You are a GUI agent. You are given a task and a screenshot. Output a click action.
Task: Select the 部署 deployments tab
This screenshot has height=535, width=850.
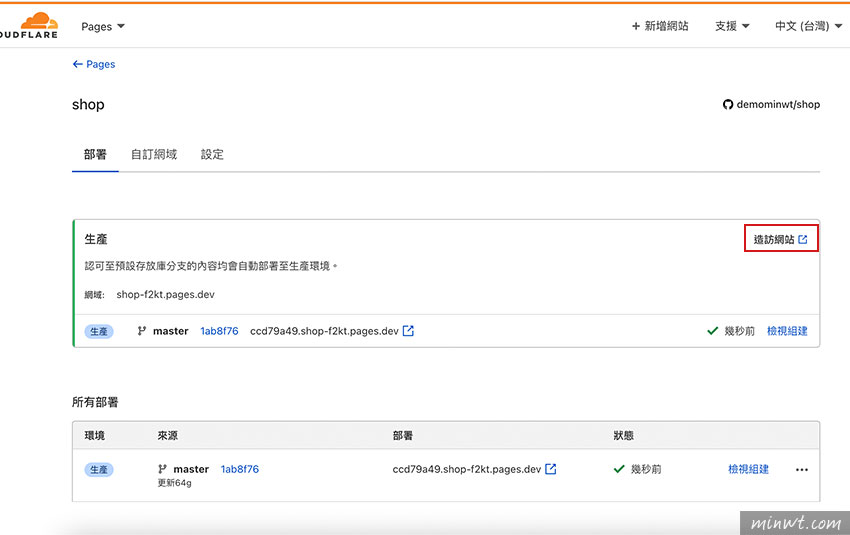[x=95, y=154]
